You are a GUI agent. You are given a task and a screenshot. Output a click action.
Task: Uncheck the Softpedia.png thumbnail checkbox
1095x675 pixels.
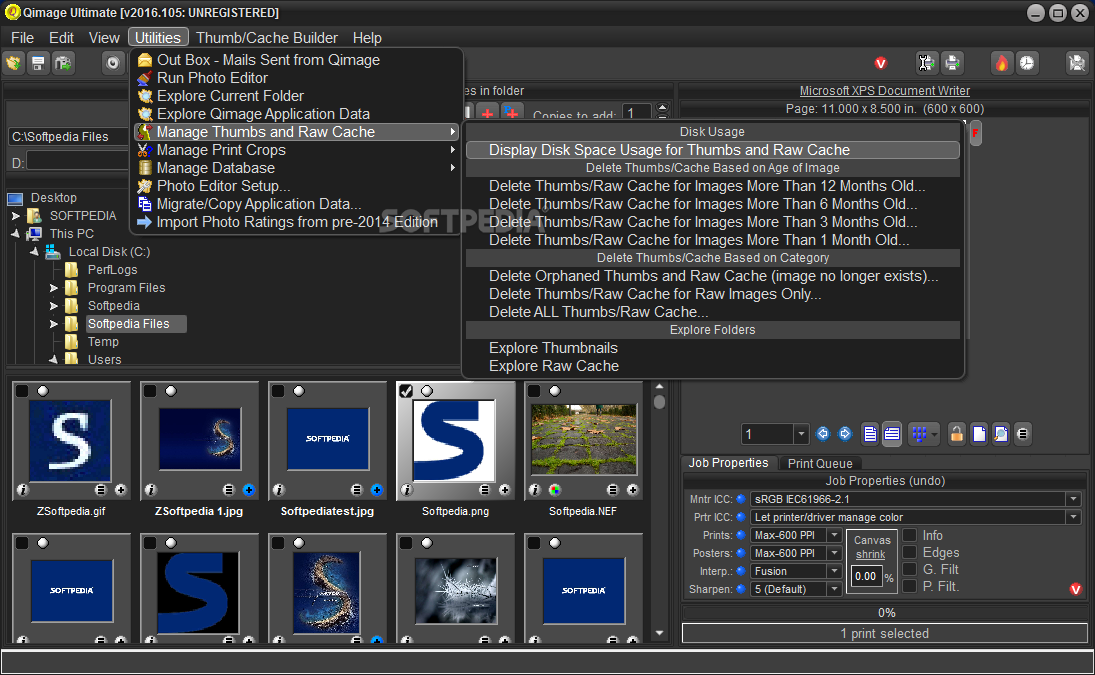click(406, 391)
